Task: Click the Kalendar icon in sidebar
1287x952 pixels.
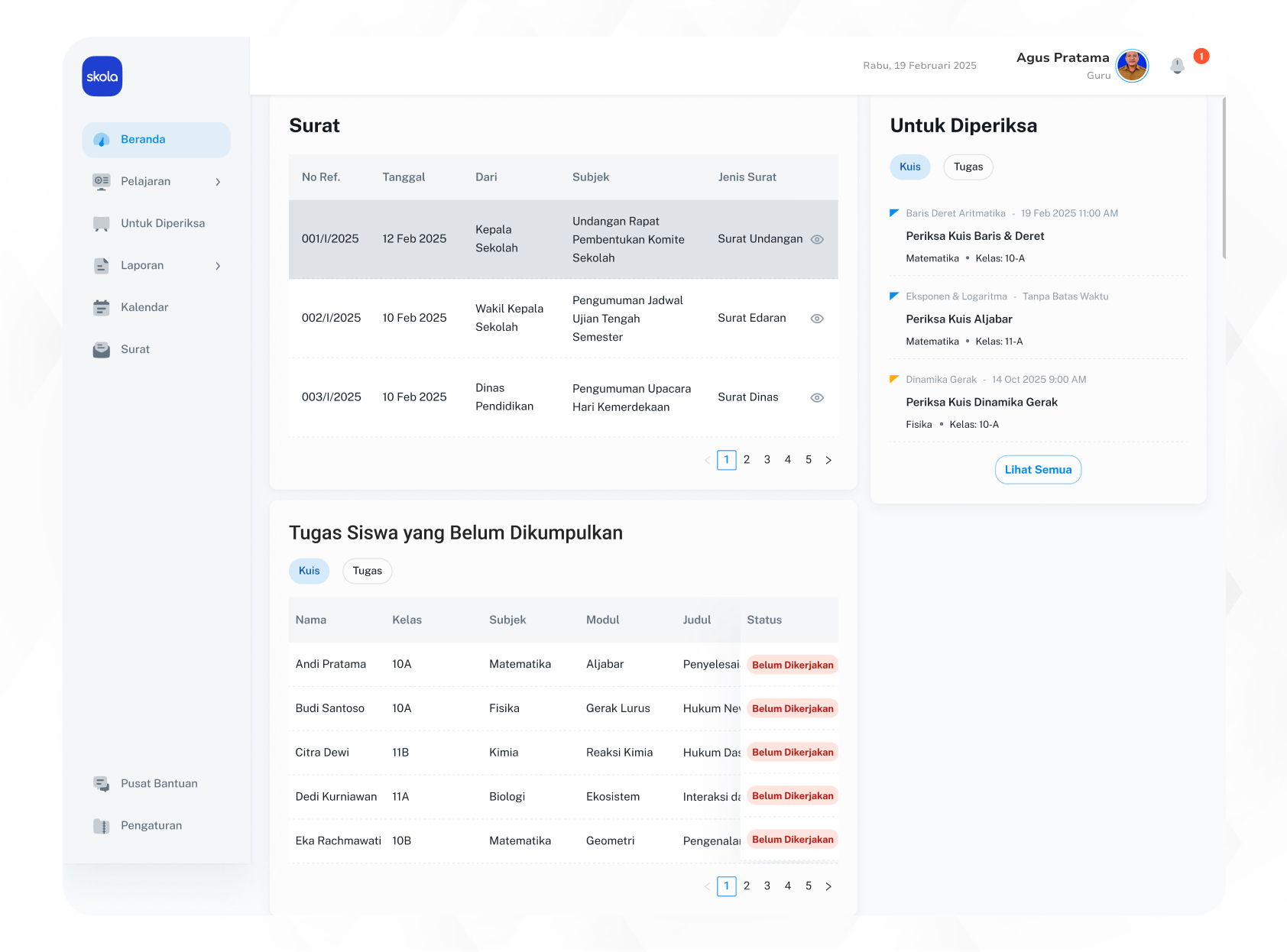Action: pyautogui.click(x=101, y=307)
